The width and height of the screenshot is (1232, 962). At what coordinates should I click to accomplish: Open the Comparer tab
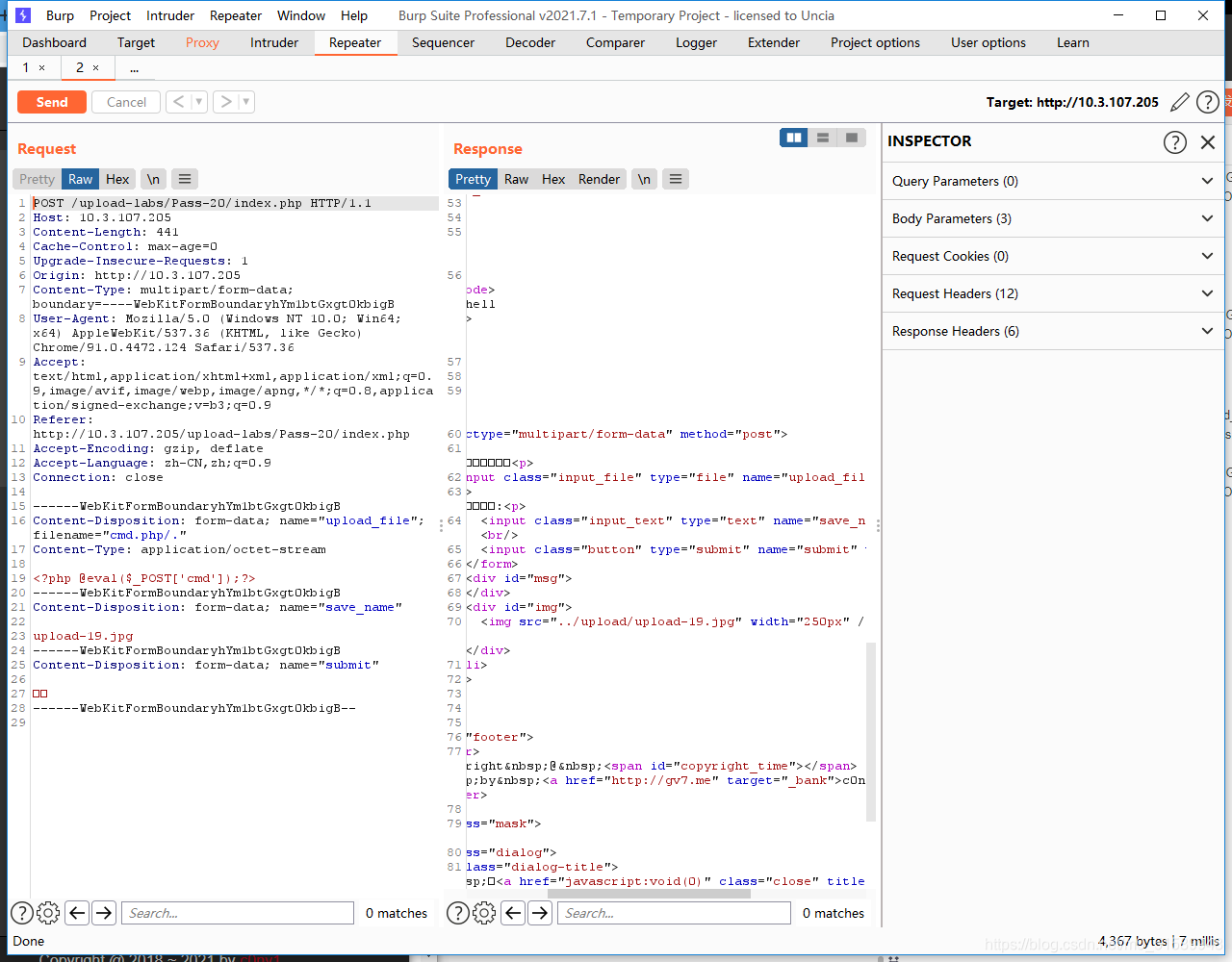[x=615, y=42]
